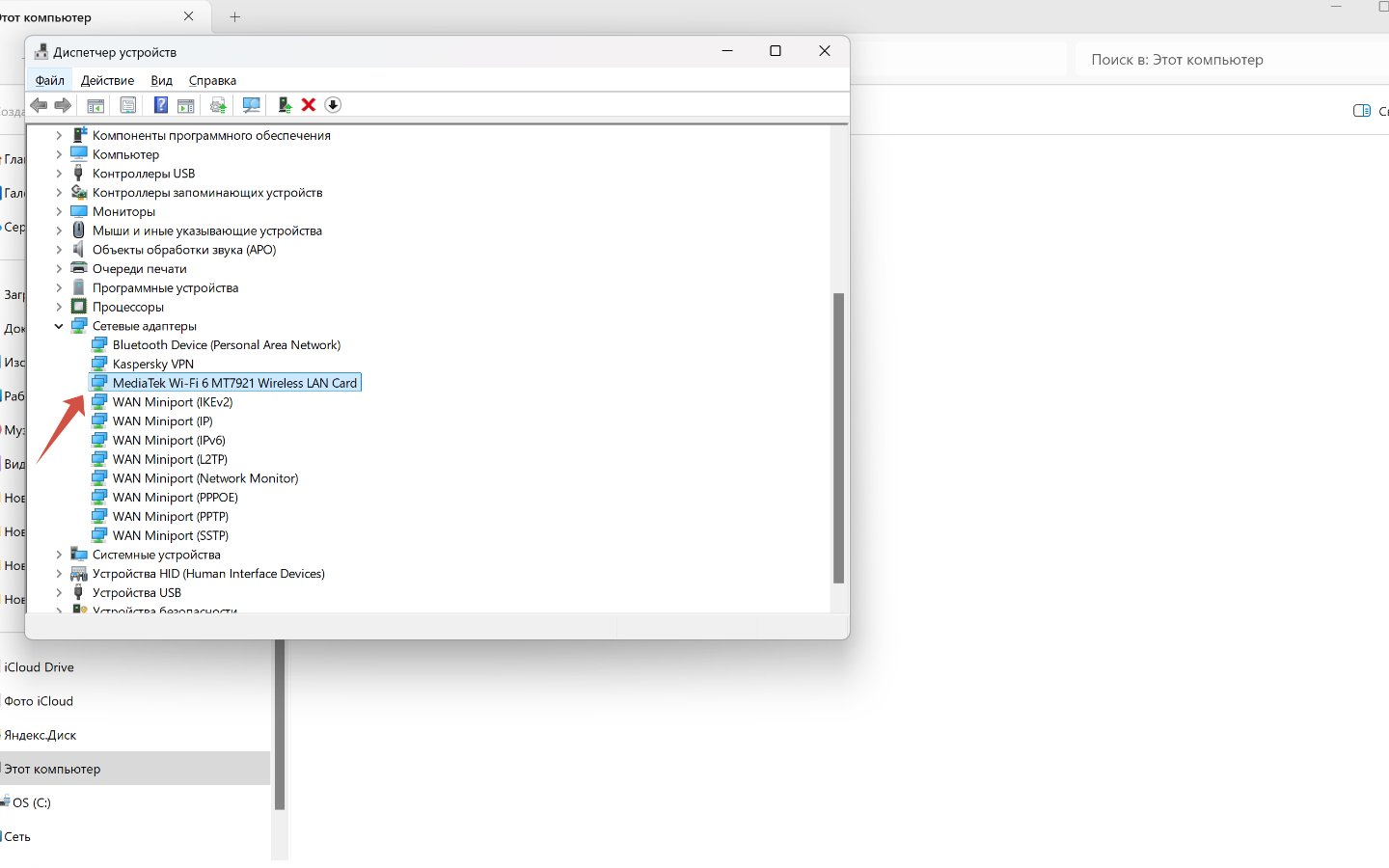The width and height of the screenshot is (1389, 868).
Task: Toggle the details pane icon in Explorer window
Action: [1362, 111]
